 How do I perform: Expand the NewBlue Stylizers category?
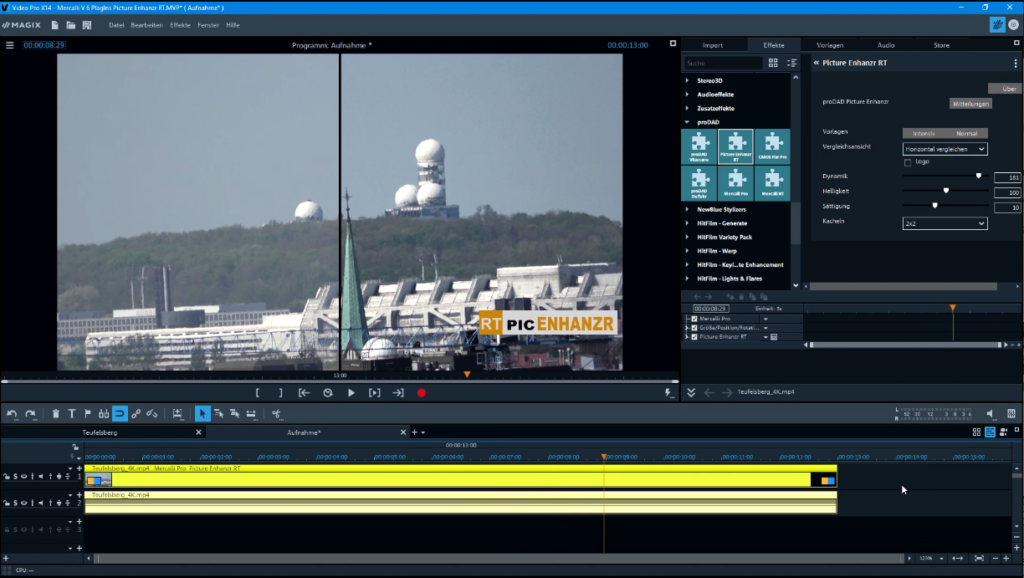(687, 209)
